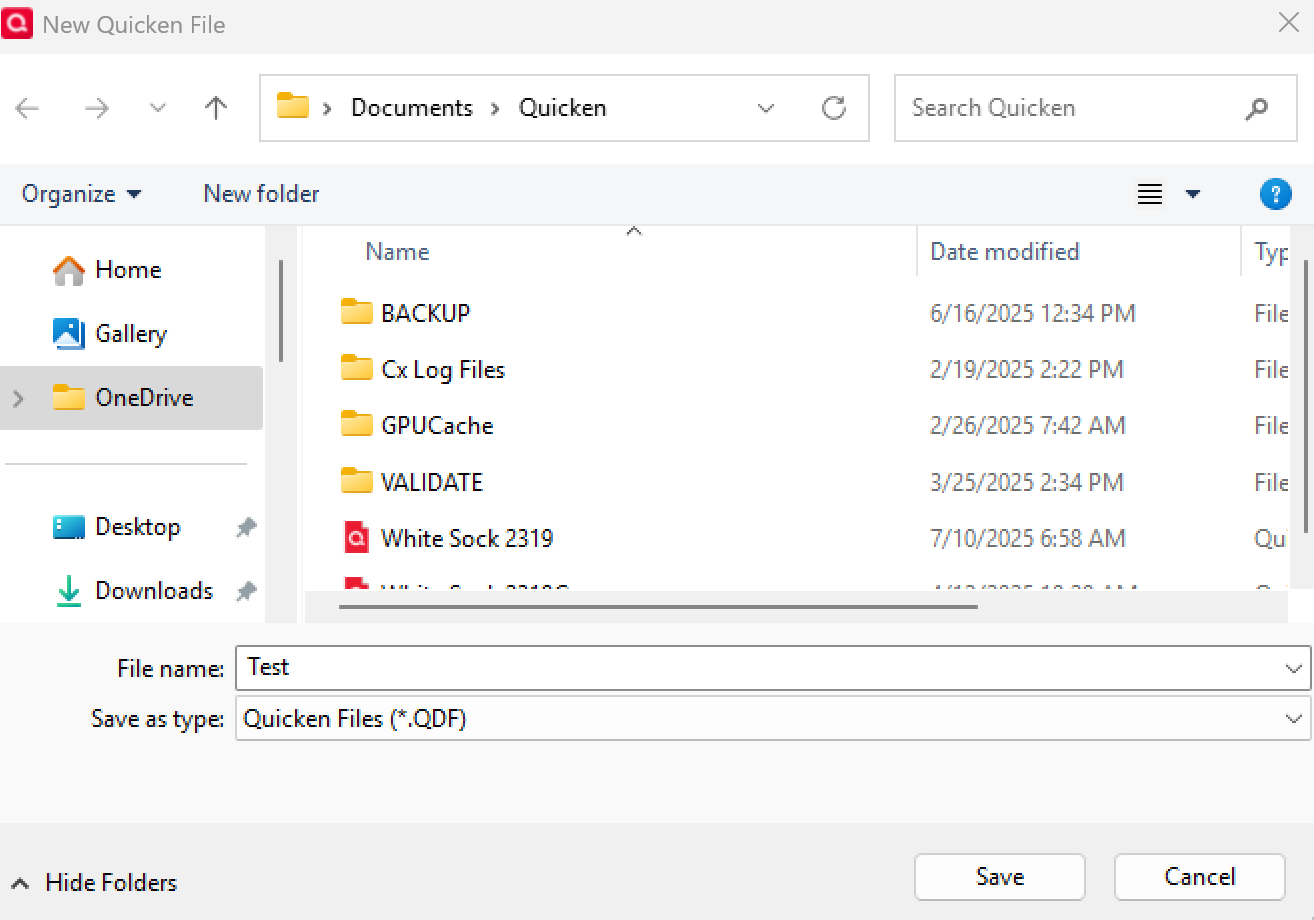The width and height of the screenshot is (1314, 920).
Task: Click the Cx Log Files folder icon
Action: 357,368
